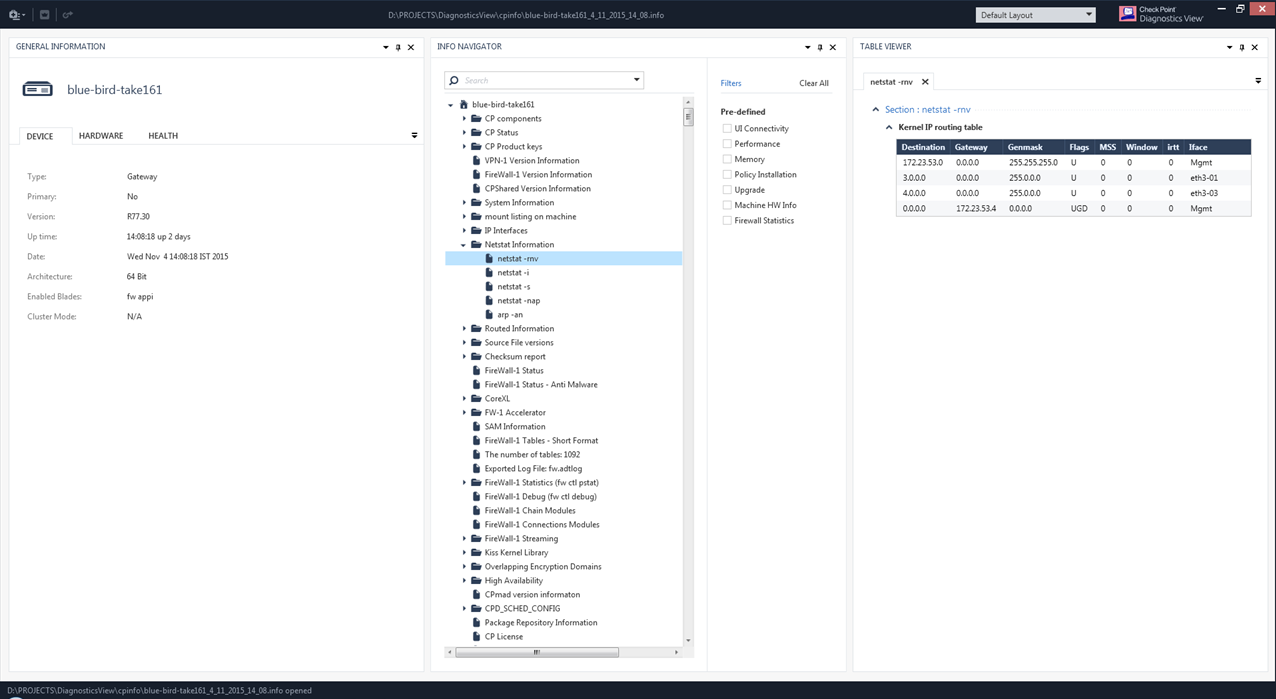Image resolution: width=1276 pixels, height=699 pixels.
Task: Collapse the Section : netstat -rnv group
Action: point(876,110)
